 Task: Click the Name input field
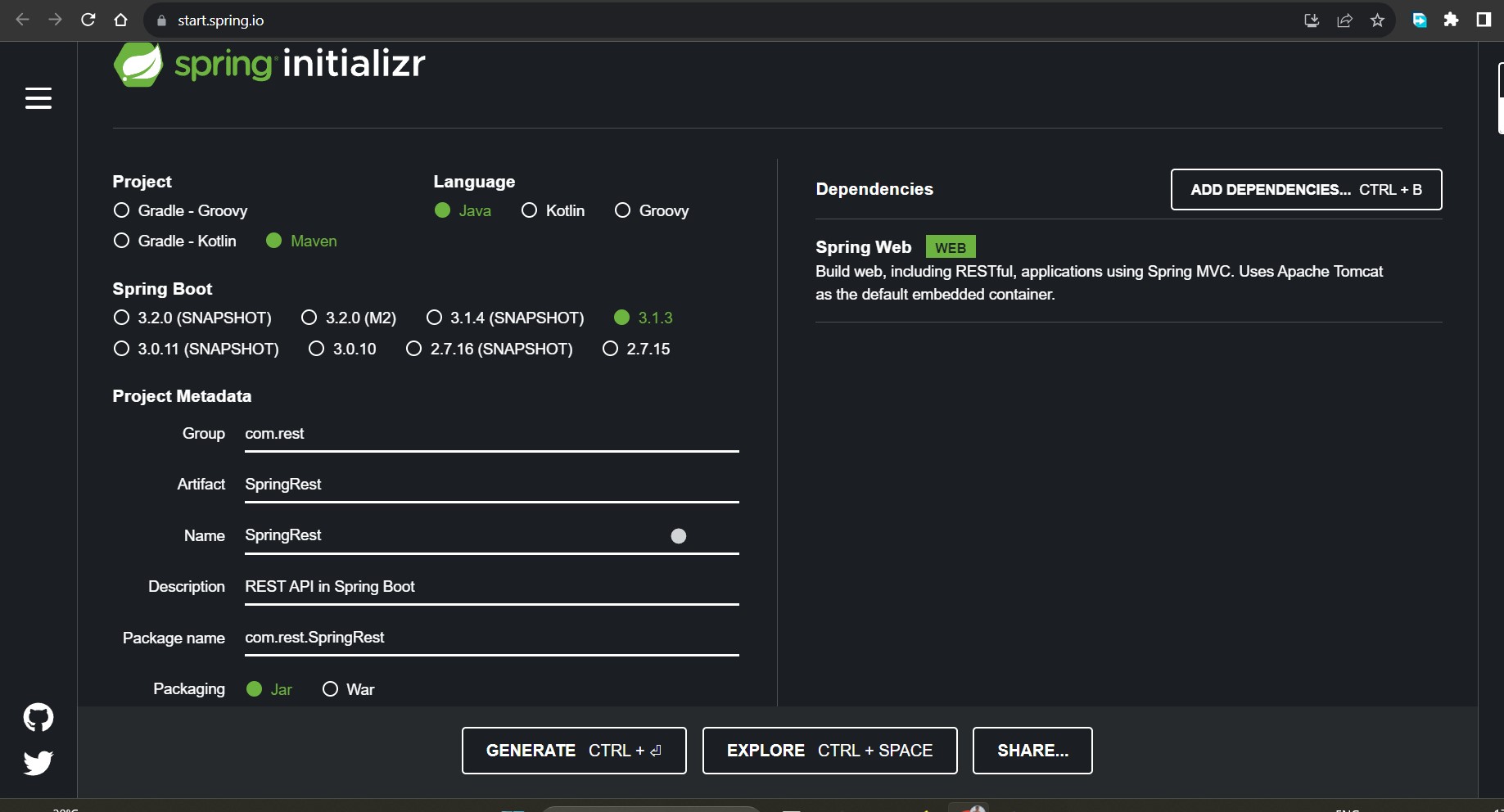492,535
